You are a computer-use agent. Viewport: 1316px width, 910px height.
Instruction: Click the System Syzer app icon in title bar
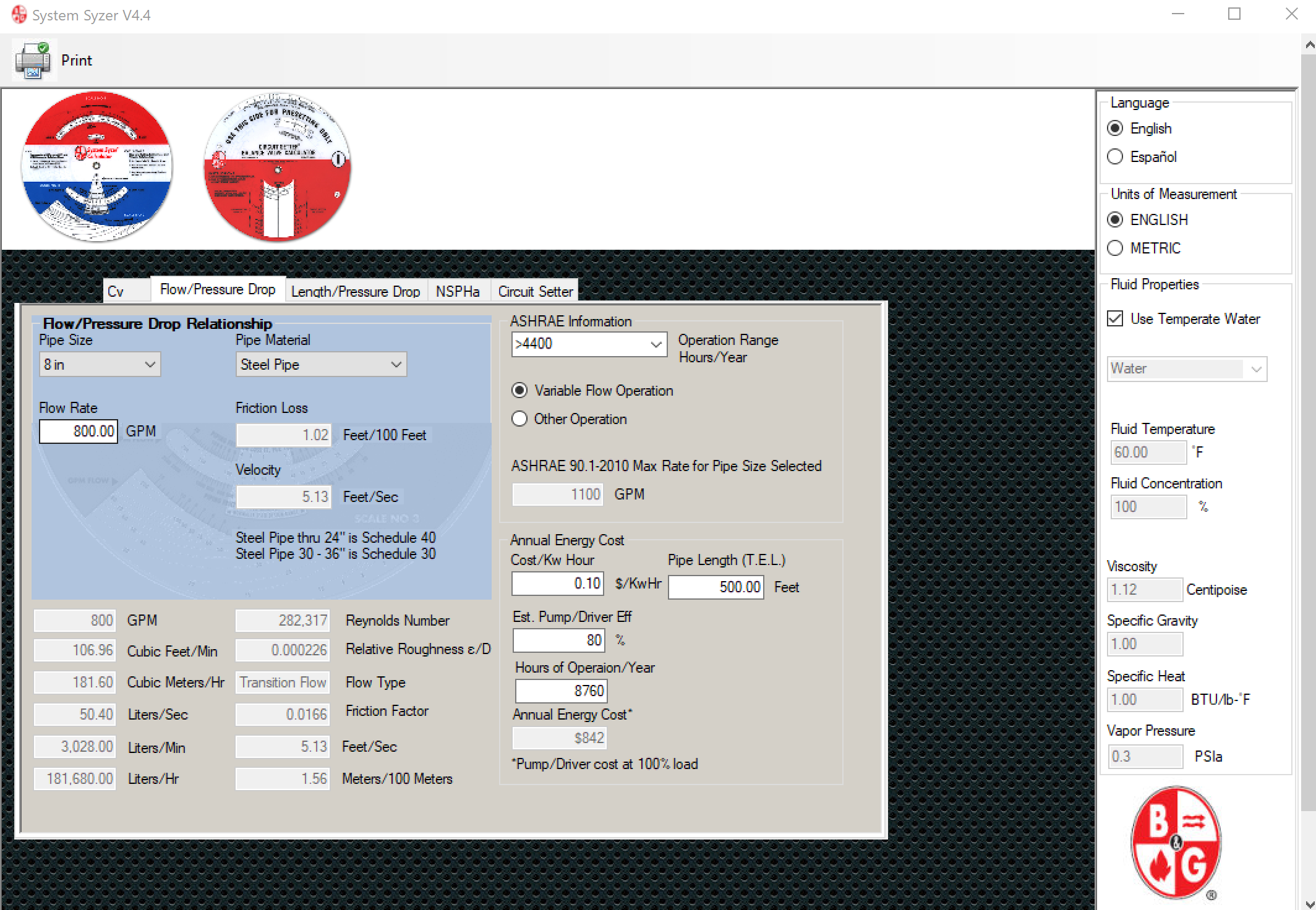19,14
